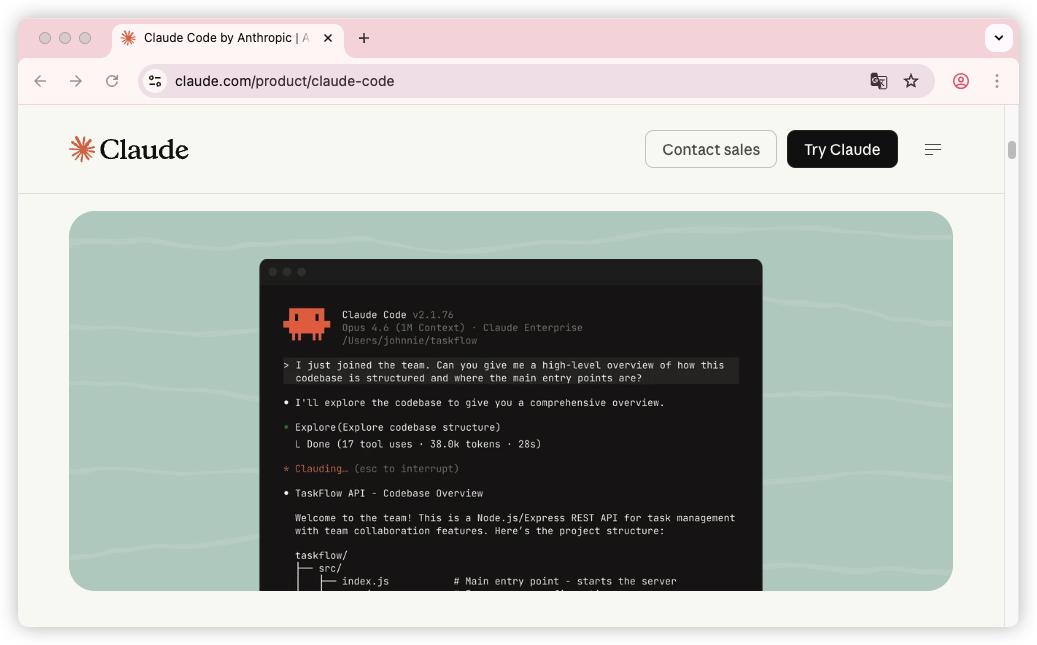The height and width of the screenshot is (645, 1037).
Task: Click the Contact sales button
Action: pos(711,149)
